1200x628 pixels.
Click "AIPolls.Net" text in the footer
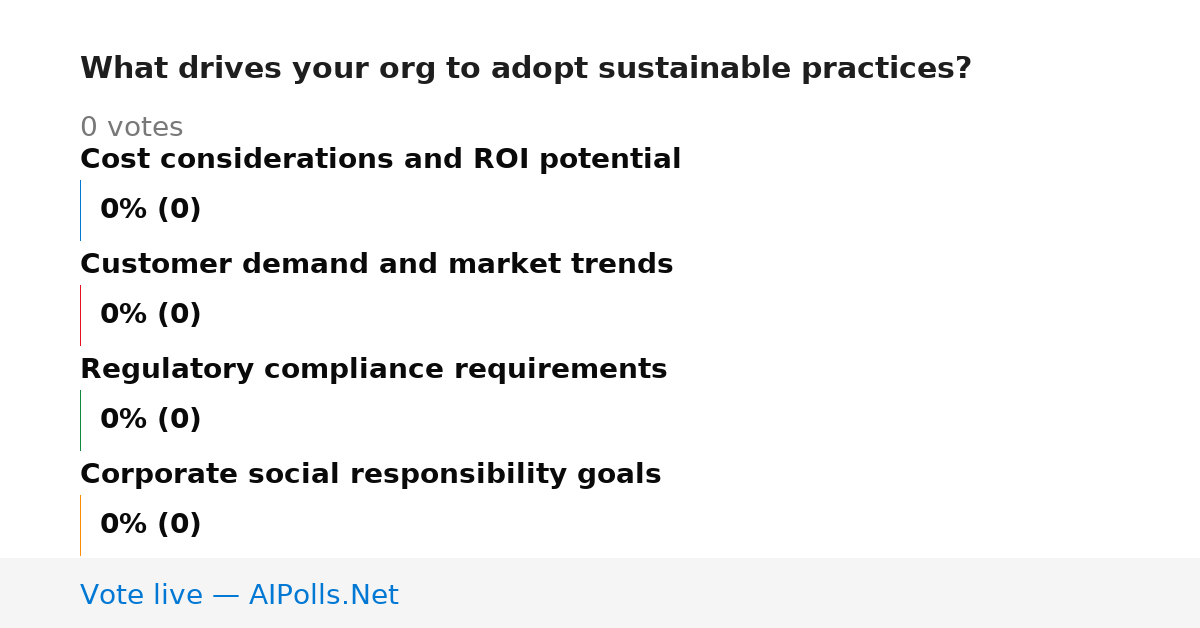click(324, 596)
